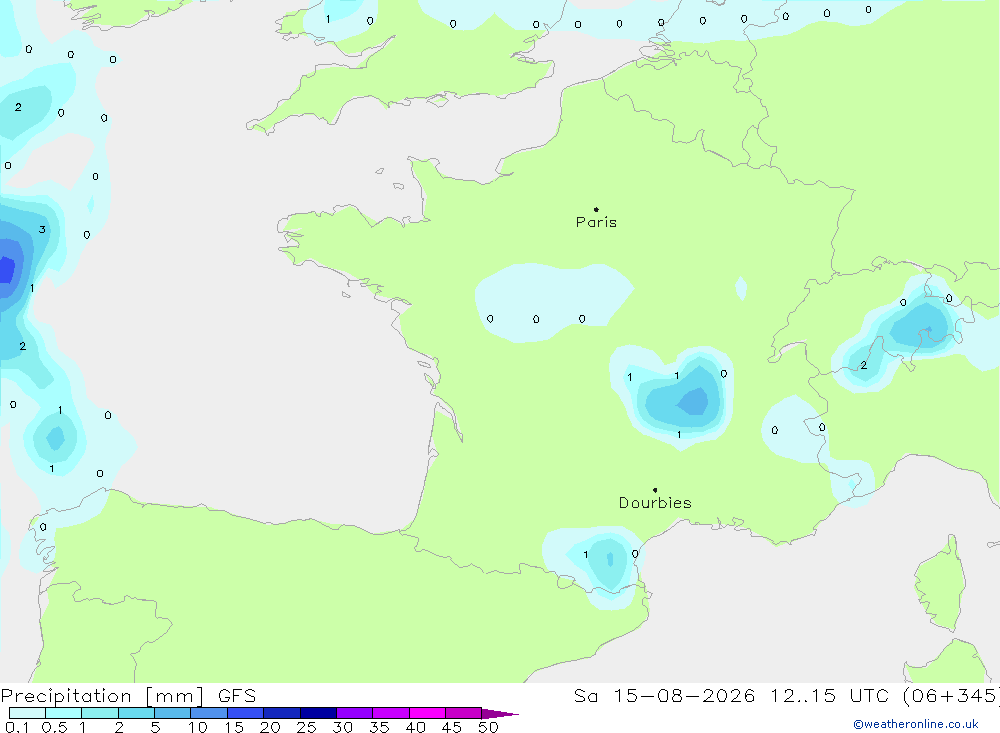Click the 'Precipitation [mm]' title text
Screen dimensions: 1000x733
(102, 695)
